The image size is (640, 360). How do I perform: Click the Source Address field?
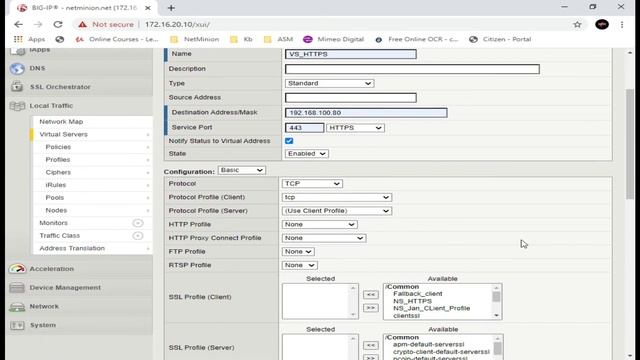coord(351,98)
